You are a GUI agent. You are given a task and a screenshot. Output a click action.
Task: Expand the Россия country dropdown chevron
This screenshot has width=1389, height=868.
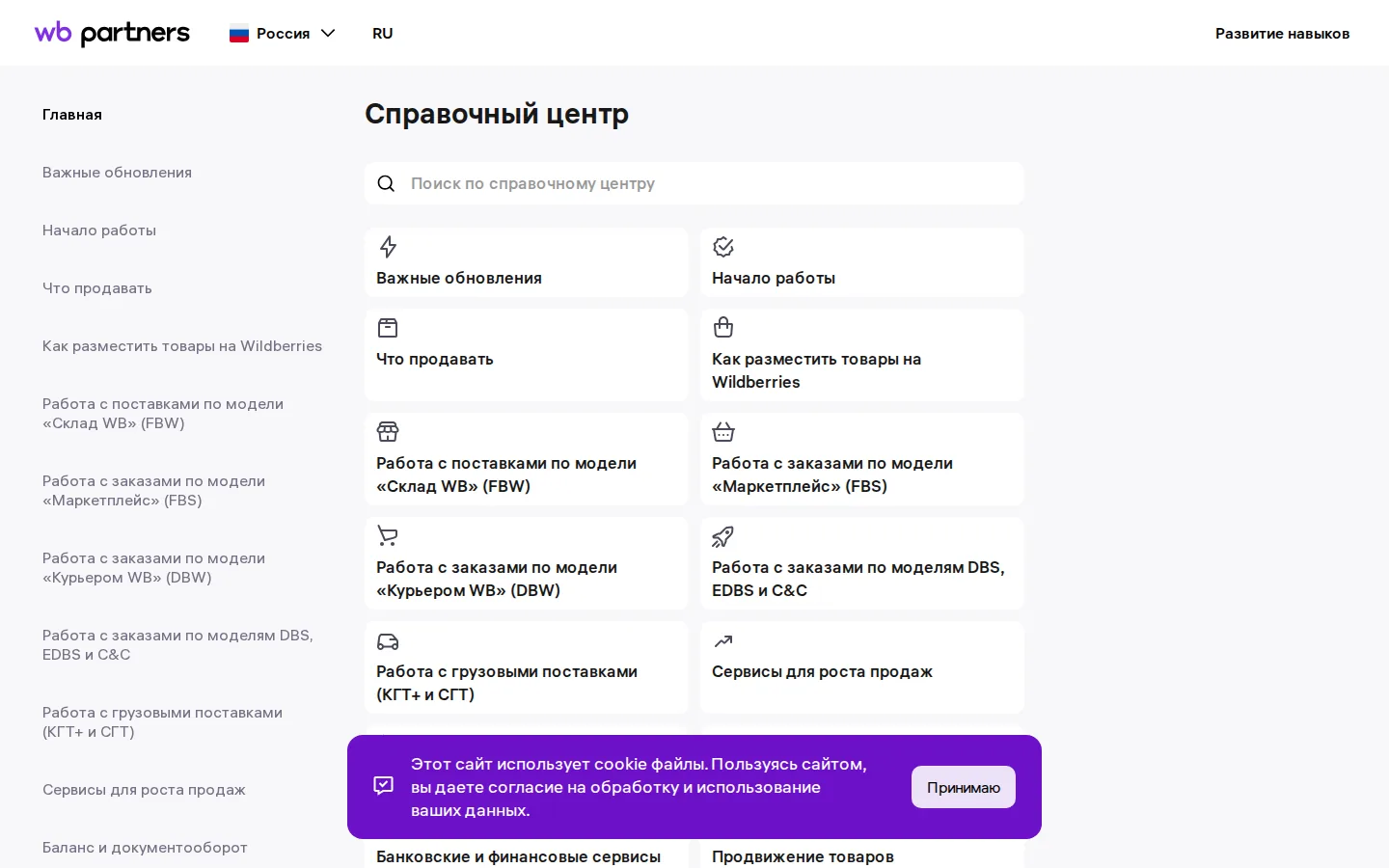328,34
